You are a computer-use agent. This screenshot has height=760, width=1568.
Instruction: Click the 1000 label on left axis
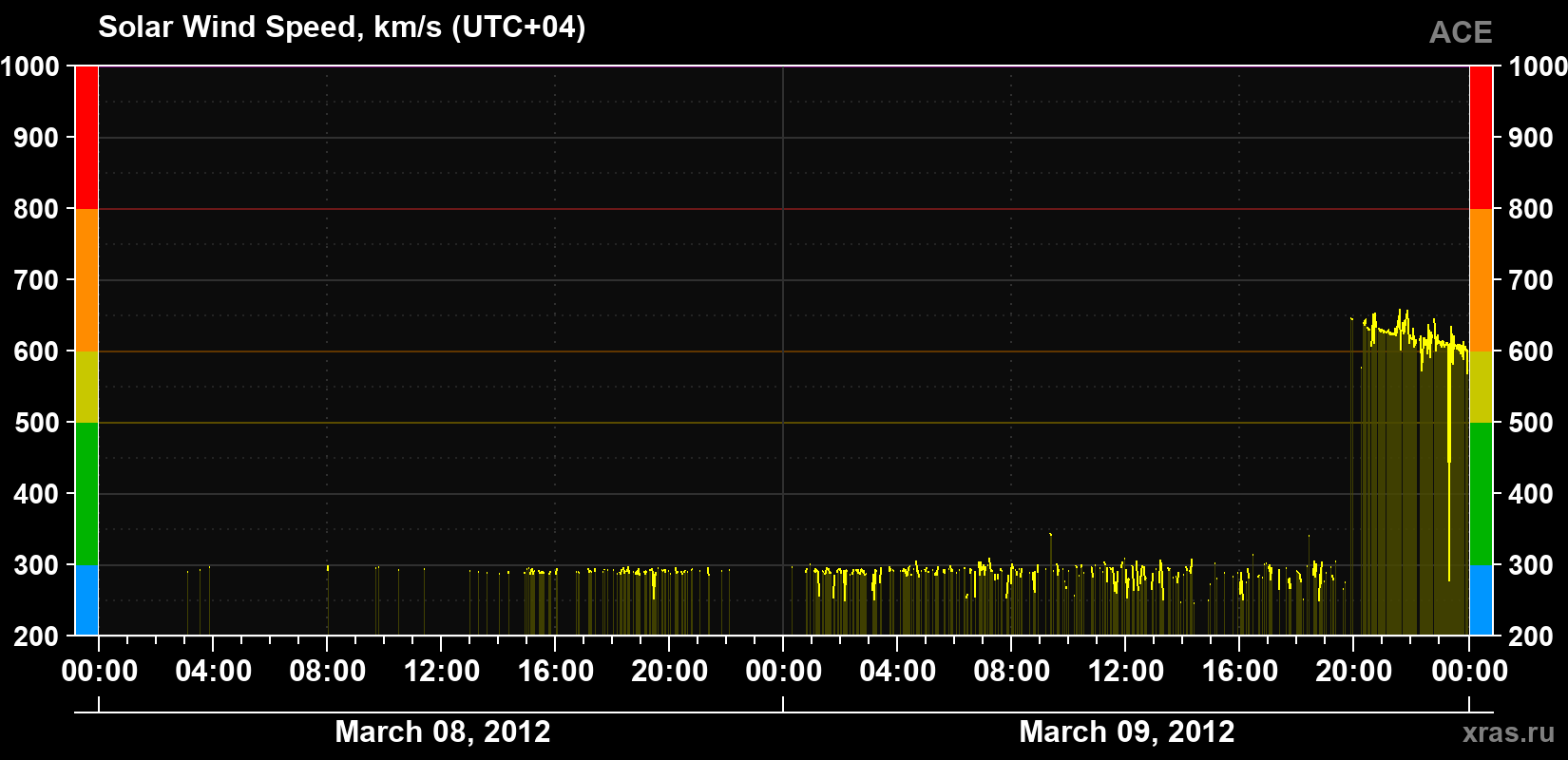pyautogui.click(x=30, y=66)
